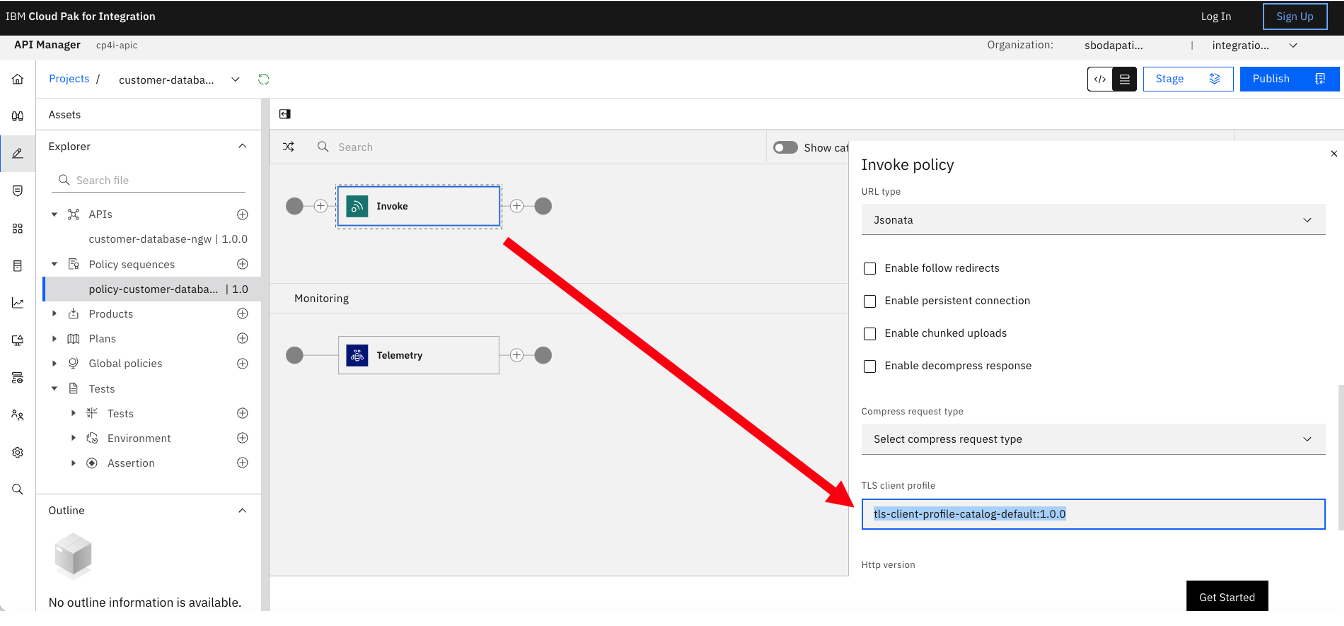Toggle the Show catalog switch

(786, 147)
